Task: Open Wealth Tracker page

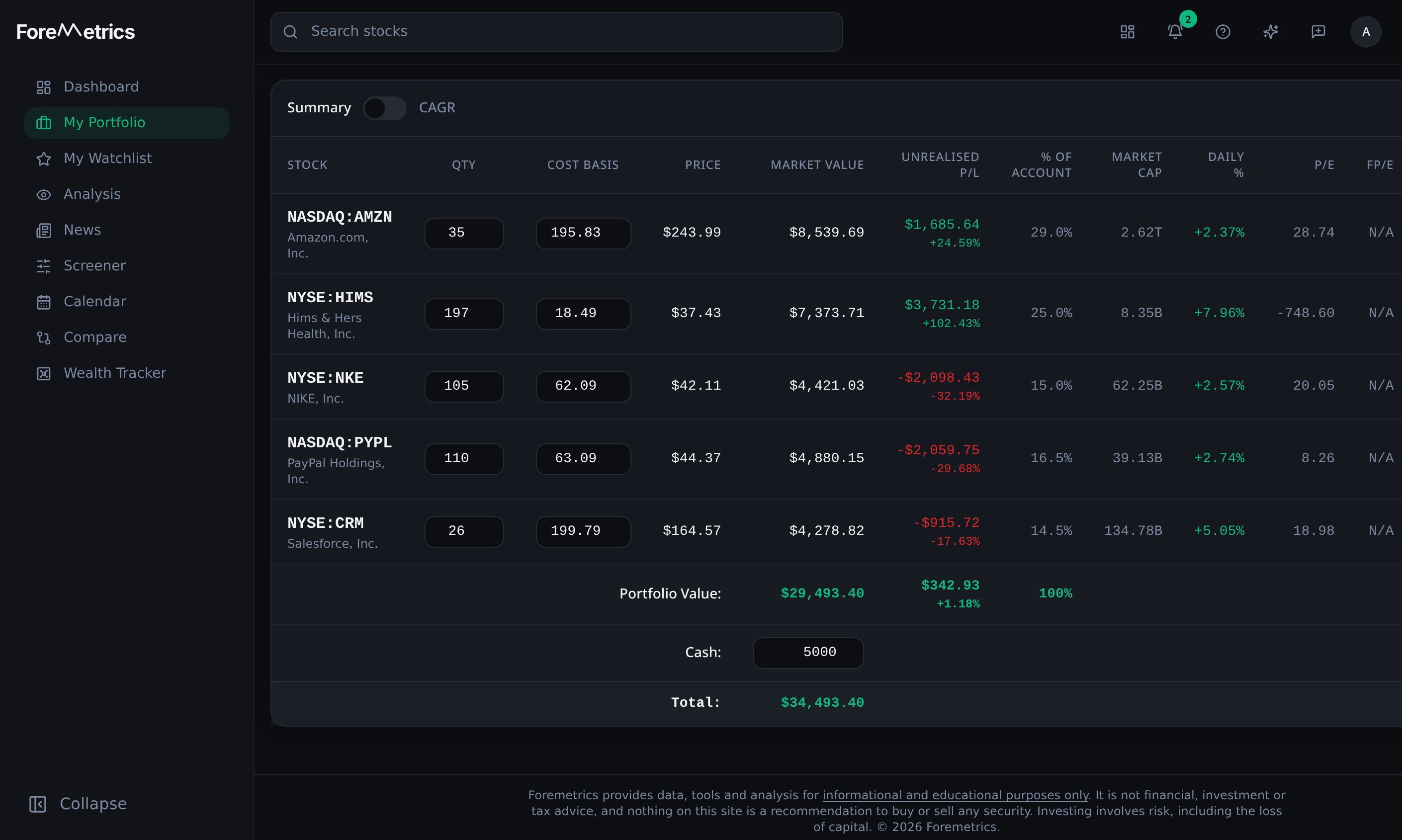Action: 127,373
